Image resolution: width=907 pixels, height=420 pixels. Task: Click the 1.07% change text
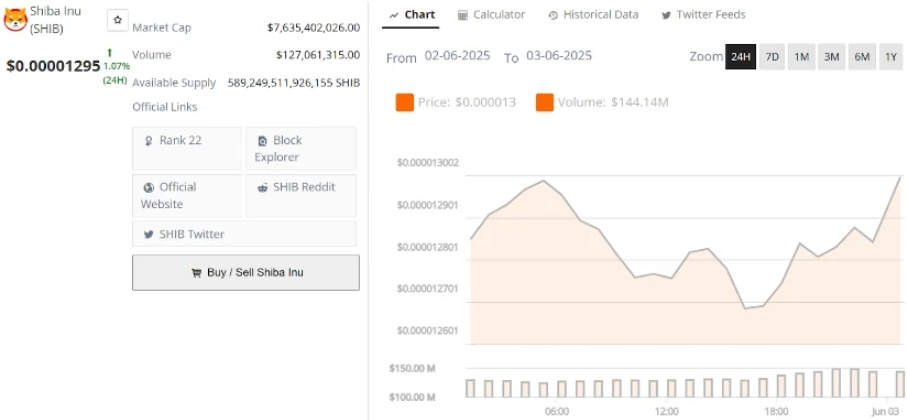(116, 66)
